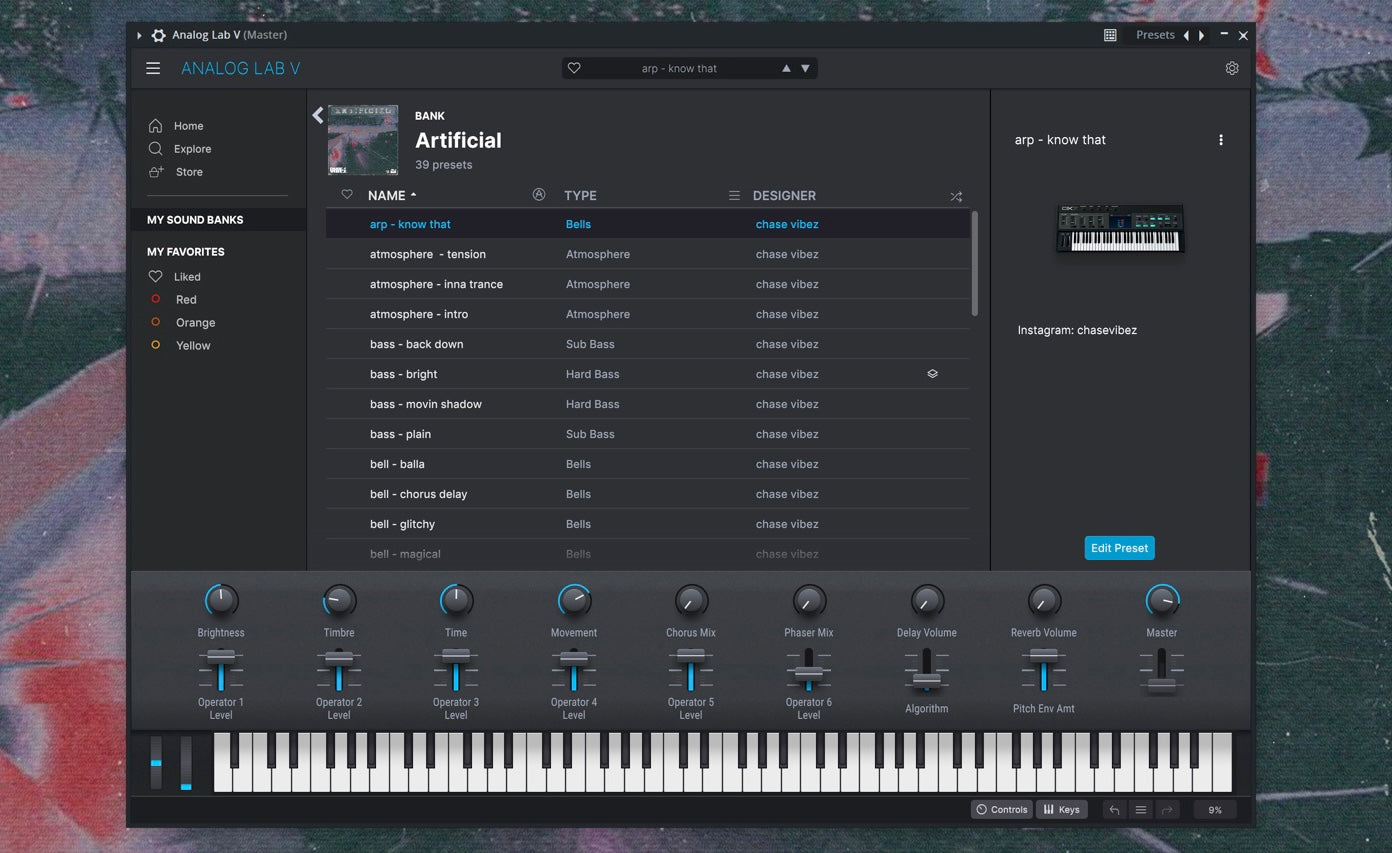This screenshot has height=853, width=1392.
Task: Open the Presets menu in title bar
Action: pos(1155,35)
